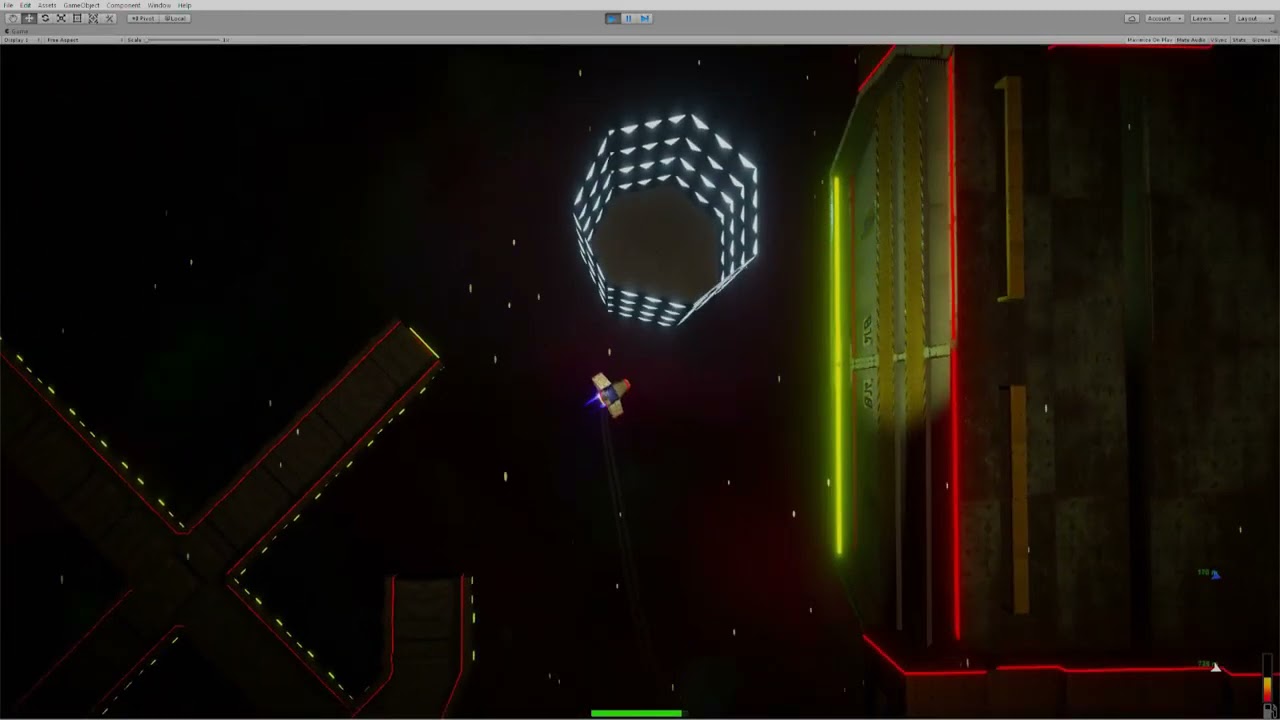The image size is (1280, 720).
Task: Open the Account dropdown
Action: click(x=1163, y=18)
